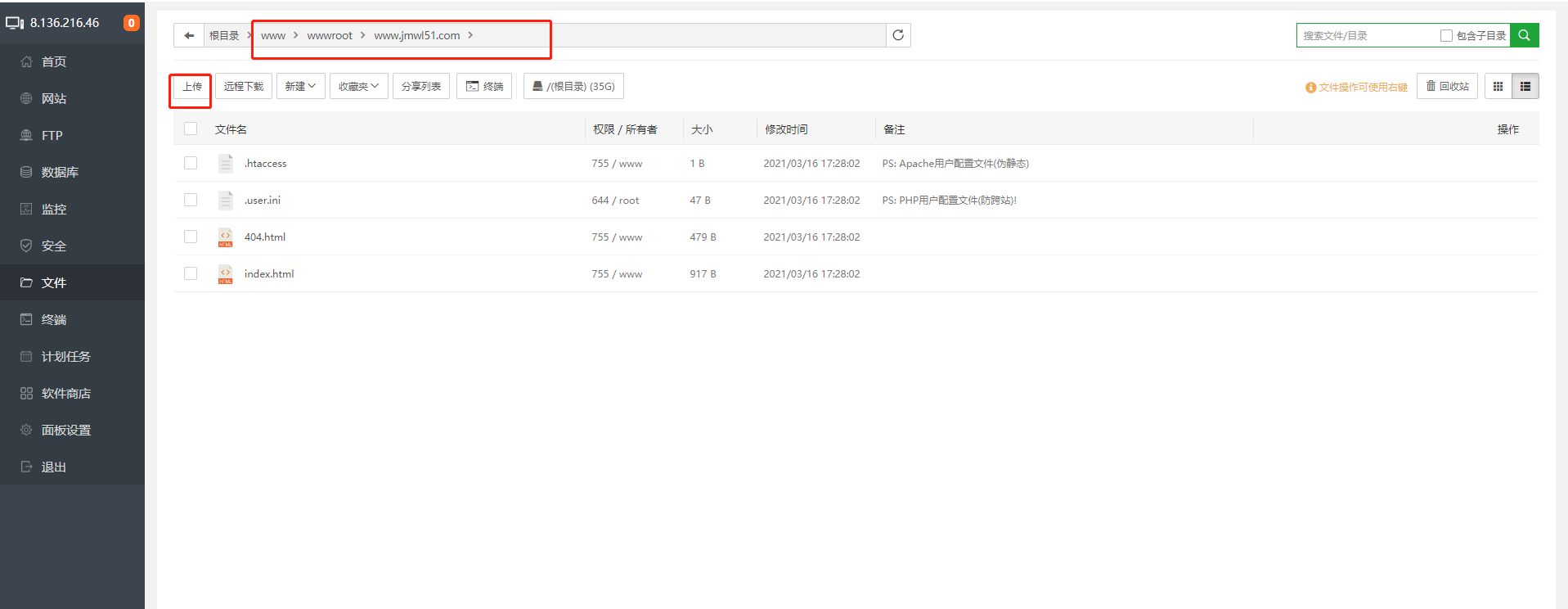Select 软件商店 in the sidebar

click(x=72, y=393)
